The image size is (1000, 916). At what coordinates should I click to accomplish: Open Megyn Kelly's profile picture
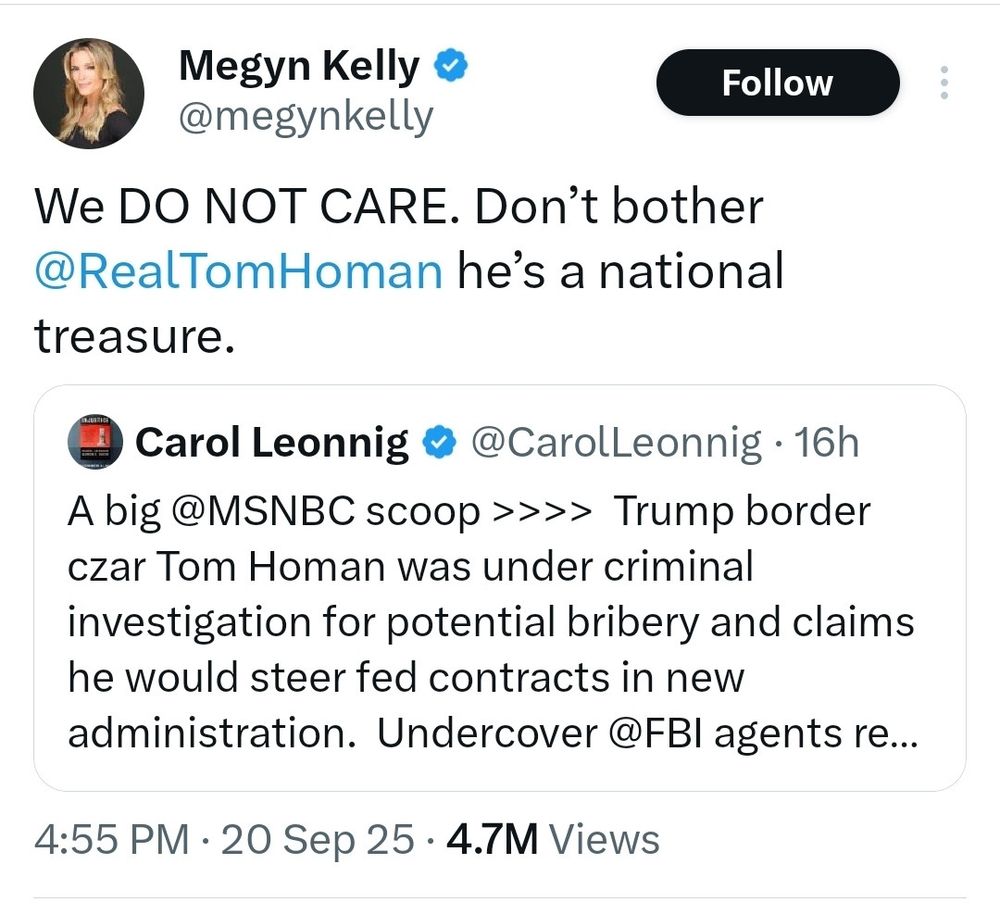pyautogui.click(x=88, y=94)
